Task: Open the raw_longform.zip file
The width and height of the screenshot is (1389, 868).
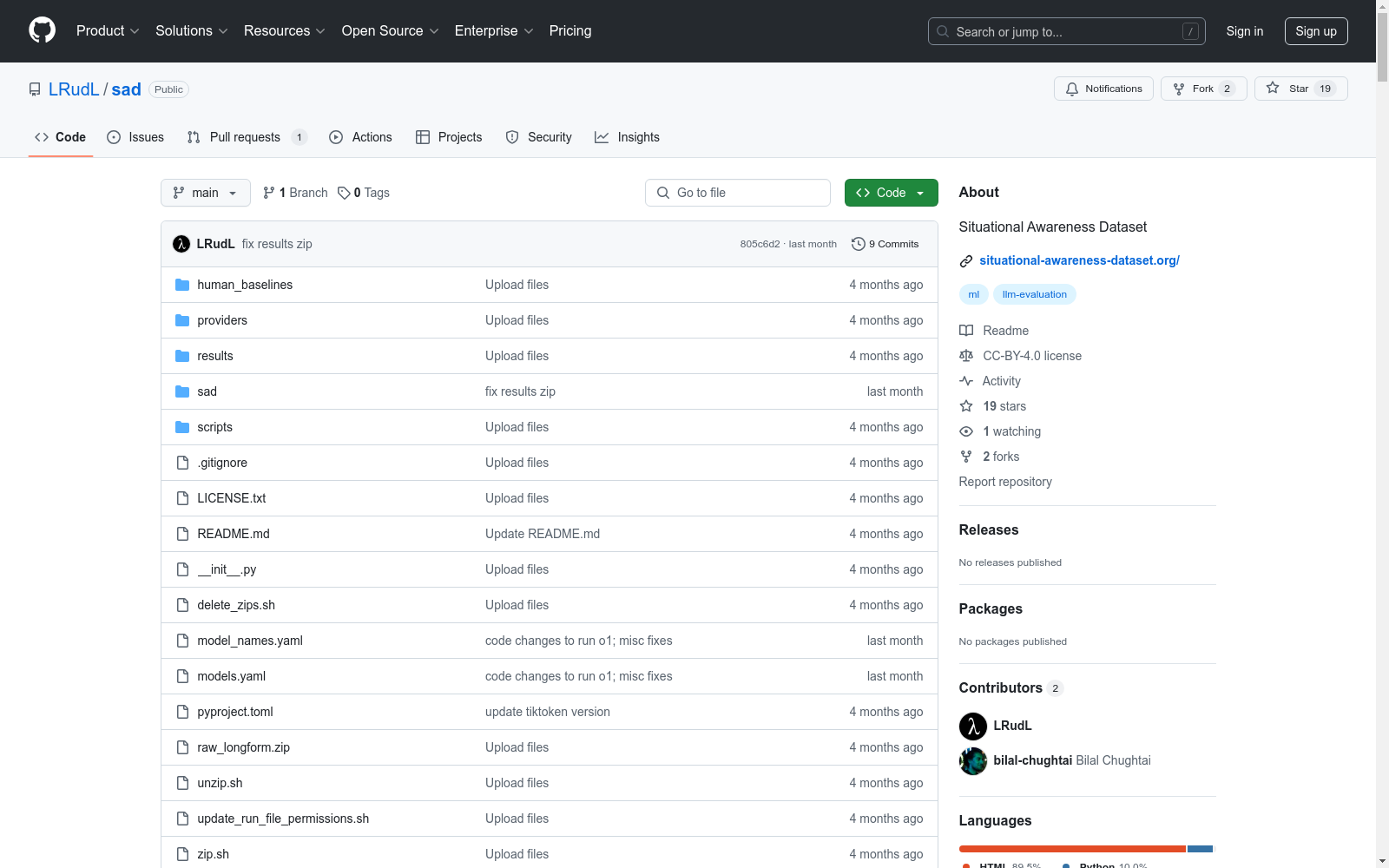Action: [244, 747]
